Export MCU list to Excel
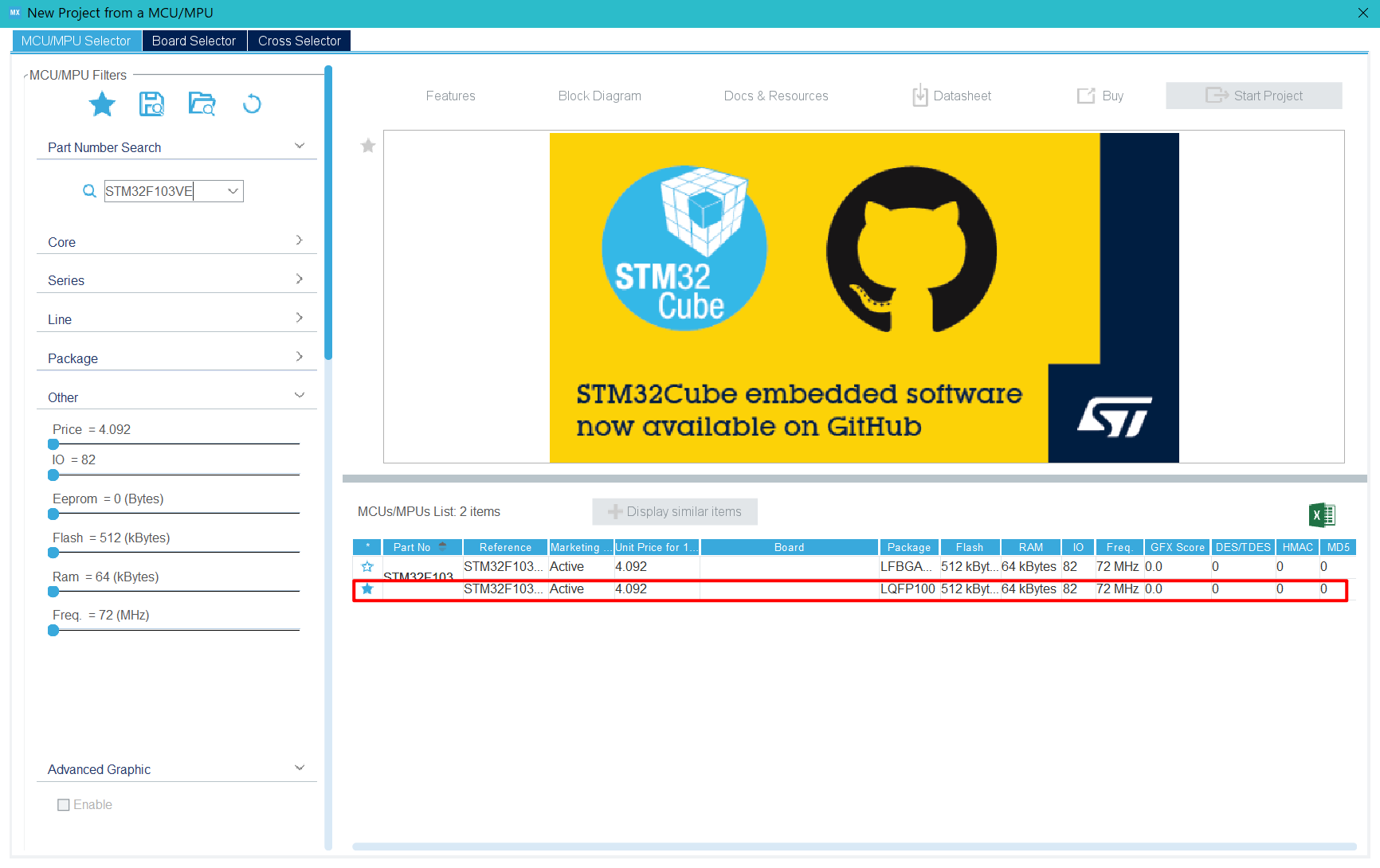Viewport: 1380px width, 868px height. (x=1322, y=515)
